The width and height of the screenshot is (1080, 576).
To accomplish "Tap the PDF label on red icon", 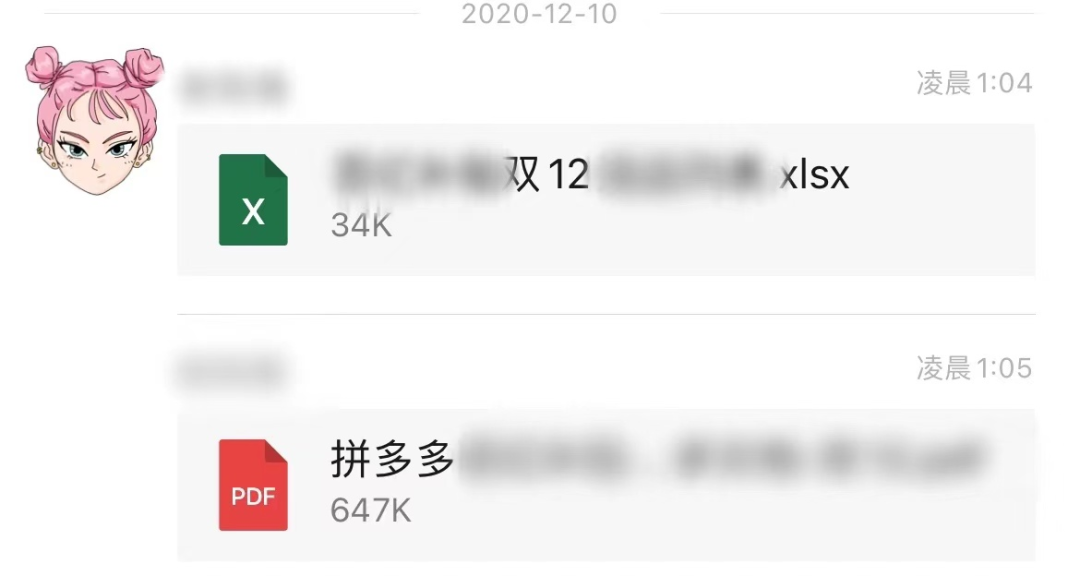I will 253,497.
